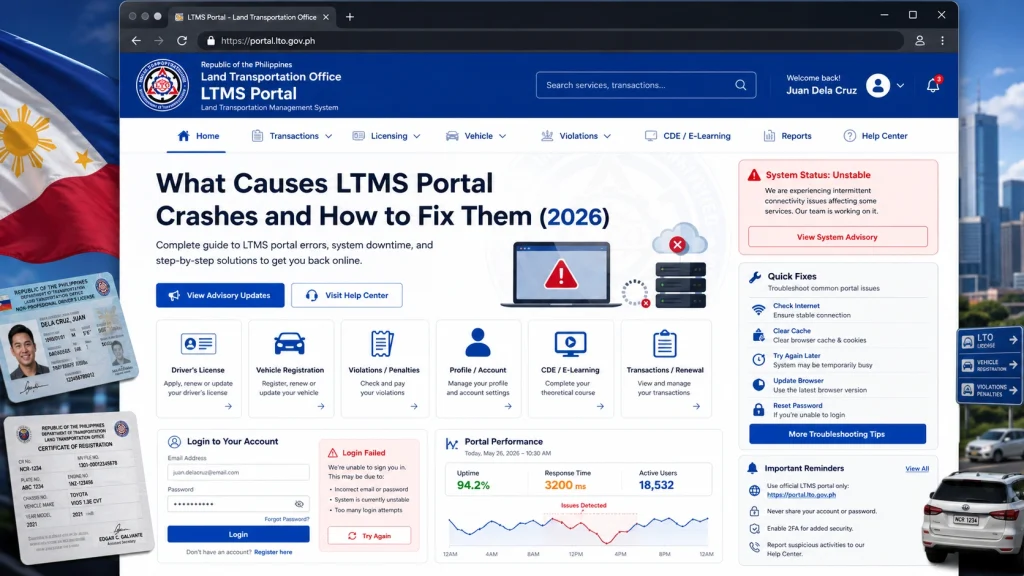This screenshot has width=1024, height=576.
Task: Close the LTMS Portal browser tab
Action: pos(326,17)
